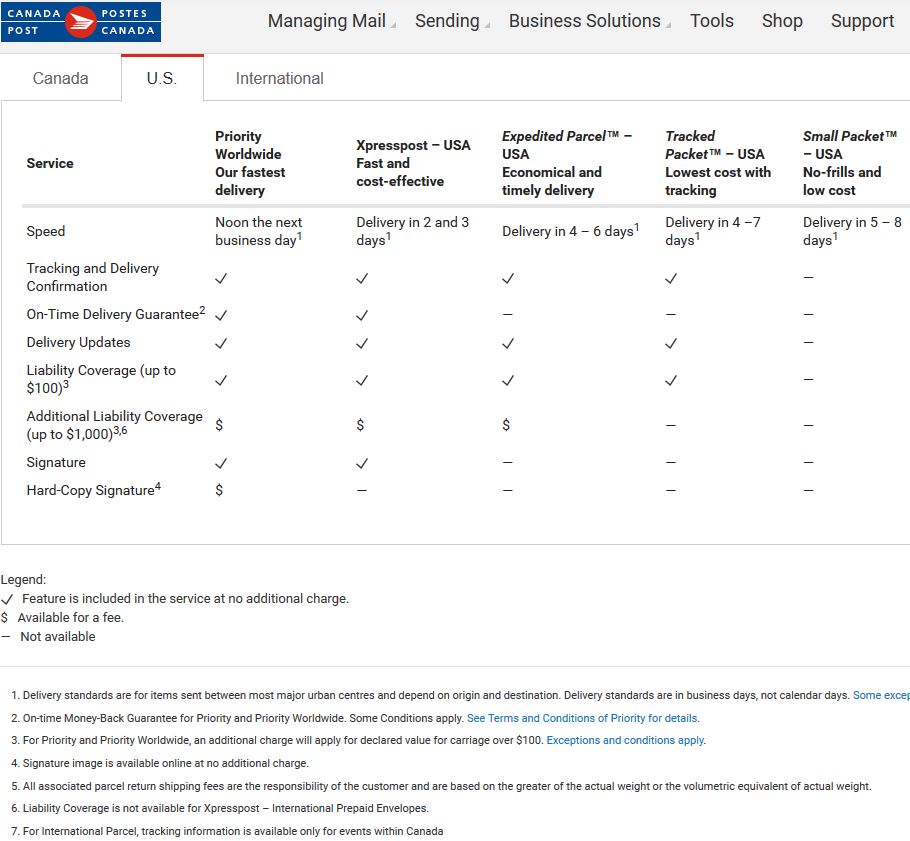
Task: Click the 'Legend:' heading
Action: pyautogui.click(x=23, y=579)
